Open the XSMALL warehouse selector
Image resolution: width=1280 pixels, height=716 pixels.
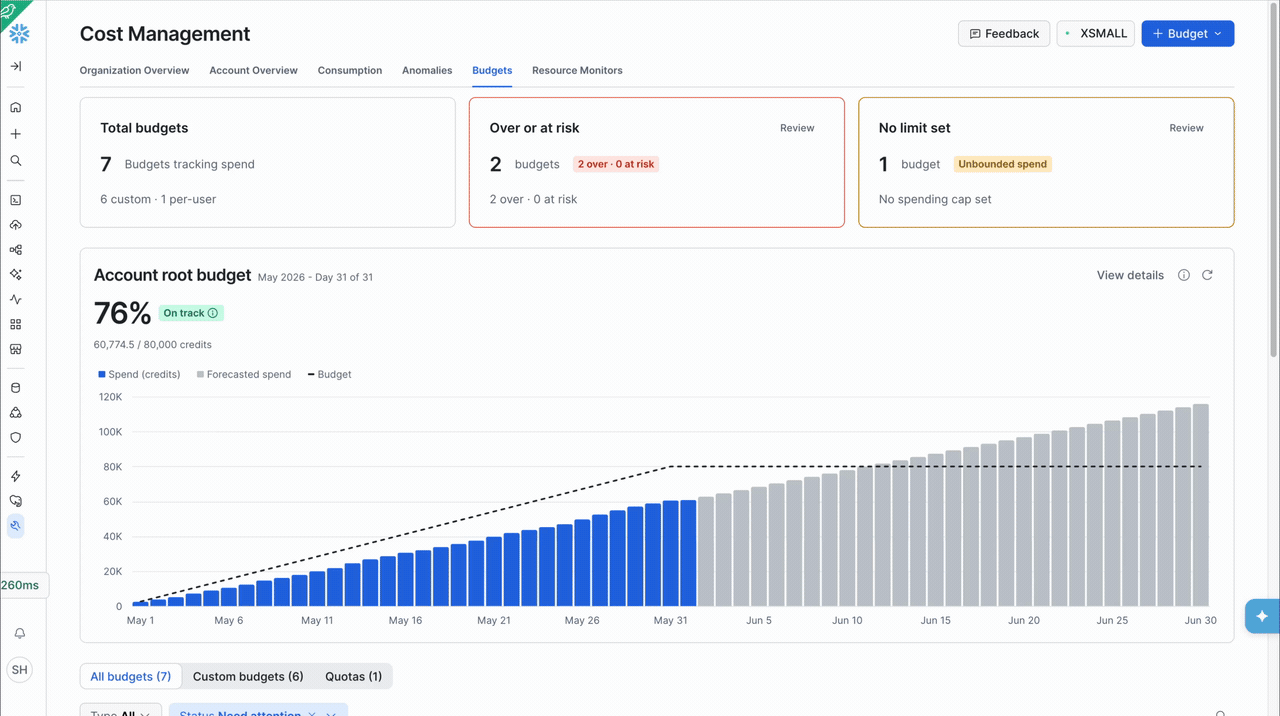pos(1096,33)
